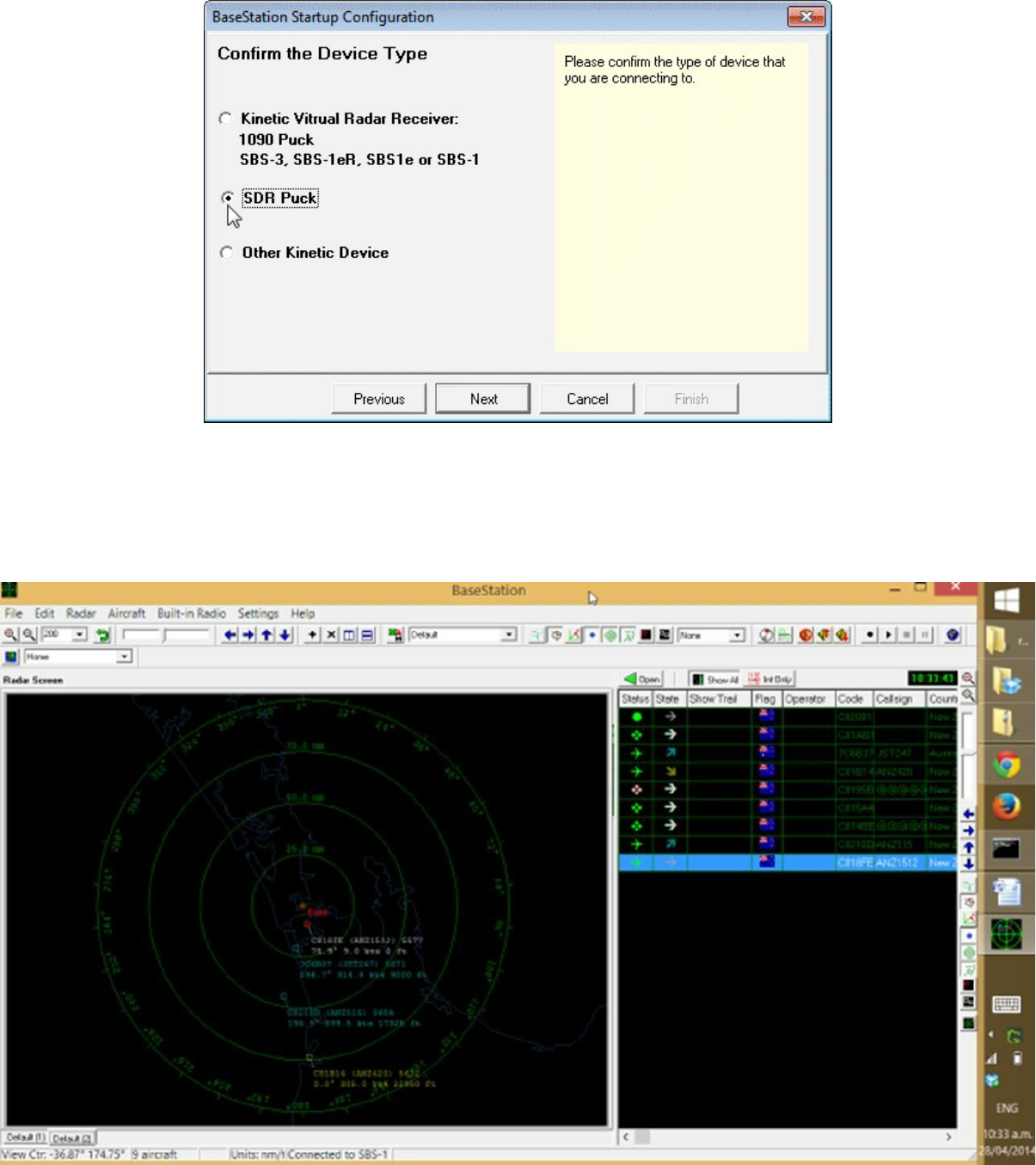The image size is (1036, 1165).
Task: Pan radar up with blue arrow
Action: (267, 635)
